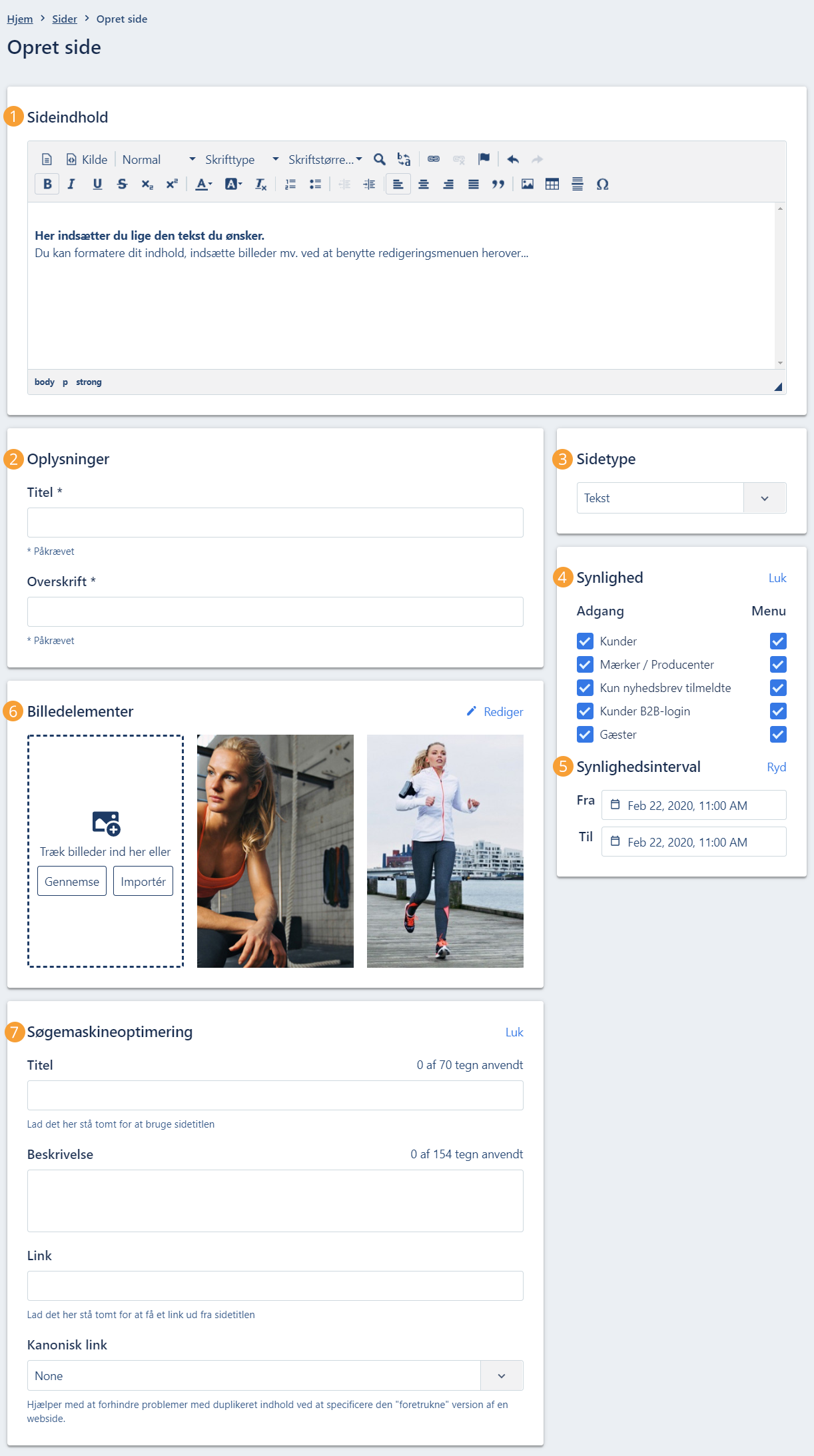Collapse Synlighed panel with Luk

777,578
